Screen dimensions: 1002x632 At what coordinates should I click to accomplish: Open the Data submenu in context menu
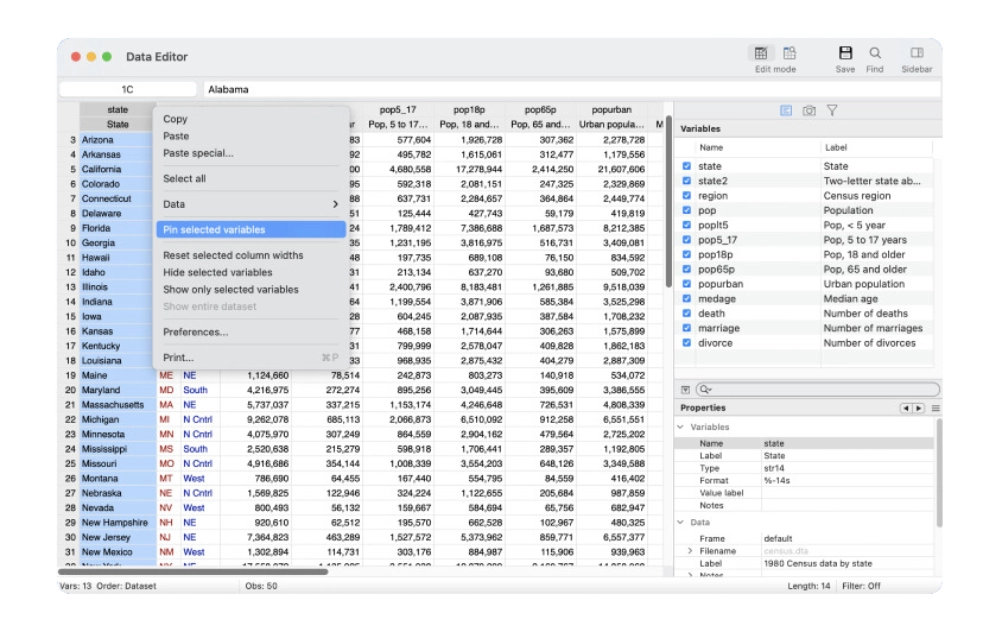250,204
